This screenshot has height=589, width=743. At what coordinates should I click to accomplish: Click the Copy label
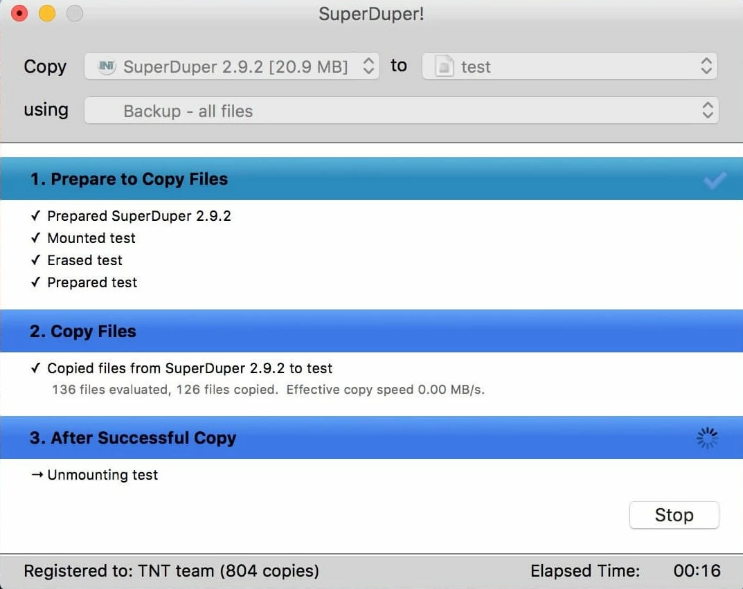tap(45, 67)
